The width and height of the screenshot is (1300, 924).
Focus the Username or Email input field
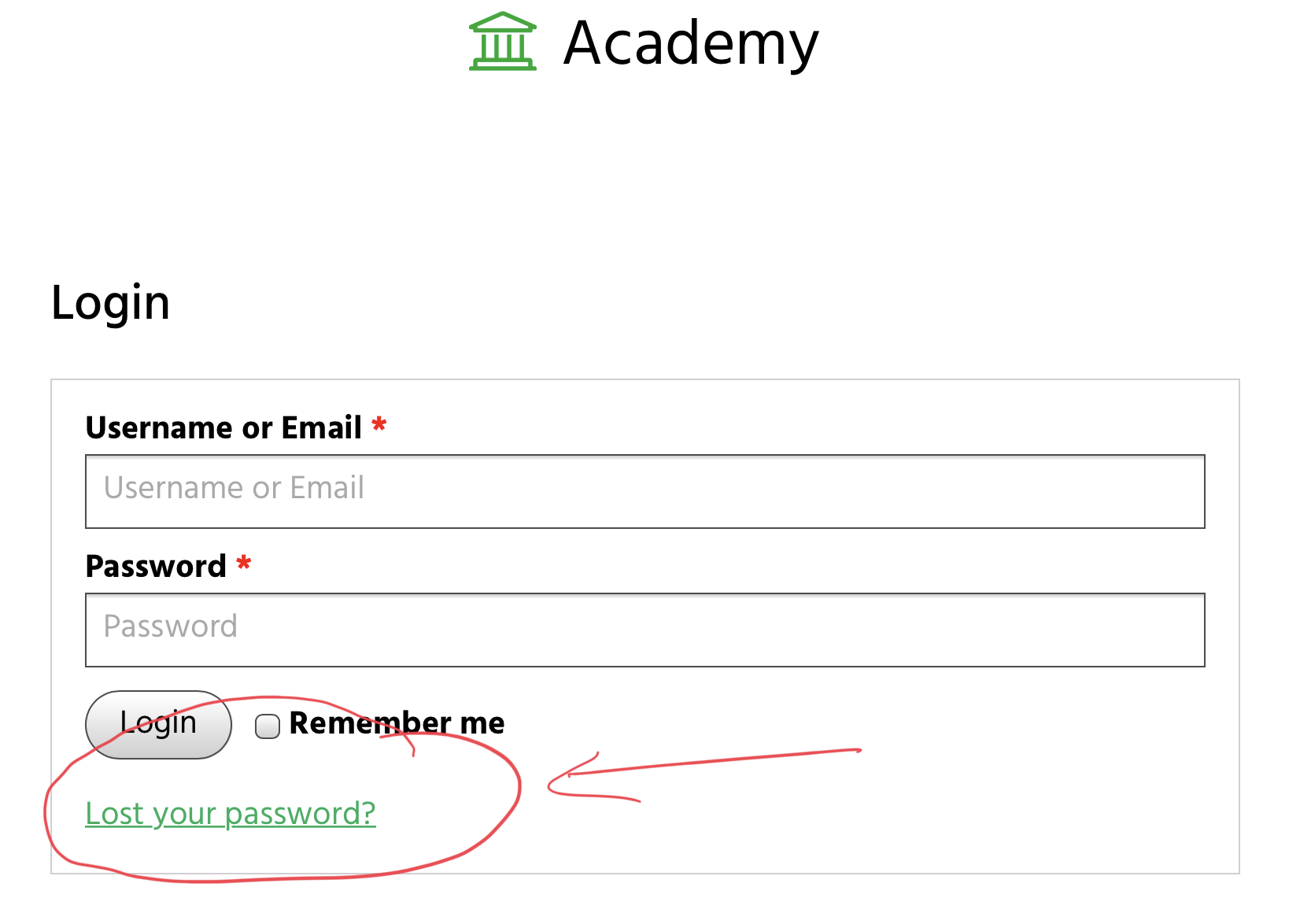click(645, 491)
